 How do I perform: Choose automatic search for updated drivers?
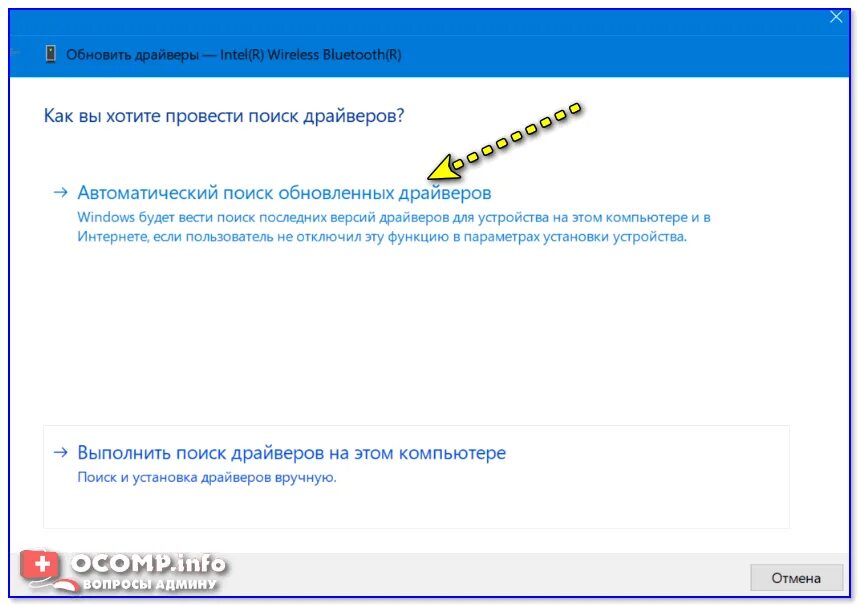[284, 193]
